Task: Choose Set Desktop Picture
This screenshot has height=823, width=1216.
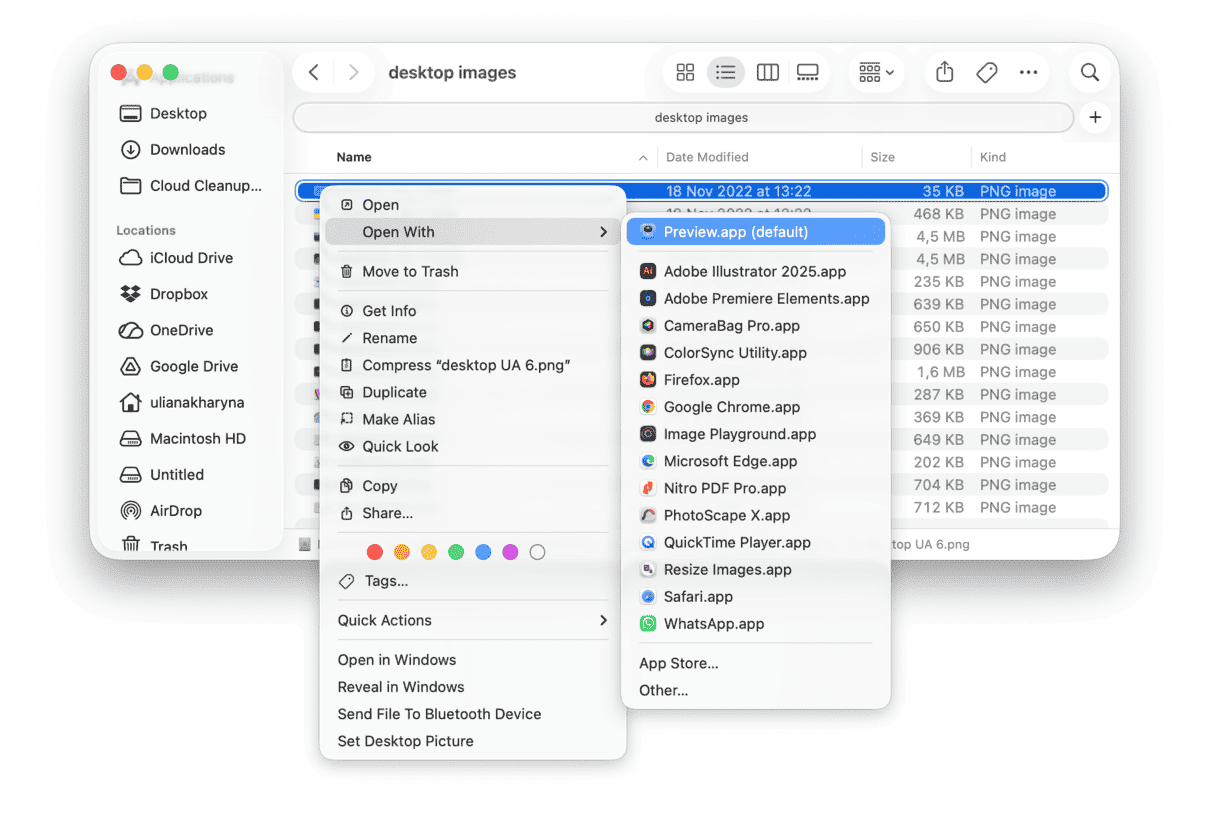Action: coord(472,741)
